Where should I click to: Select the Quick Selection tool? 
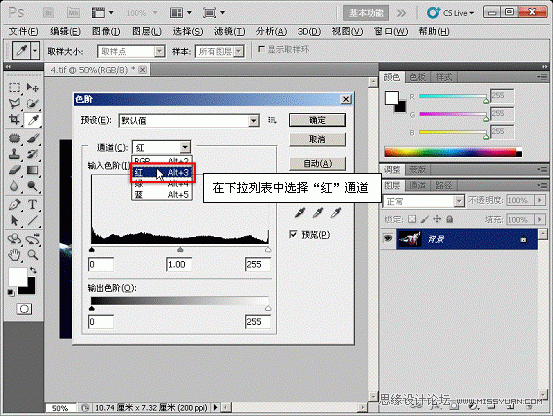coord(32,103)
